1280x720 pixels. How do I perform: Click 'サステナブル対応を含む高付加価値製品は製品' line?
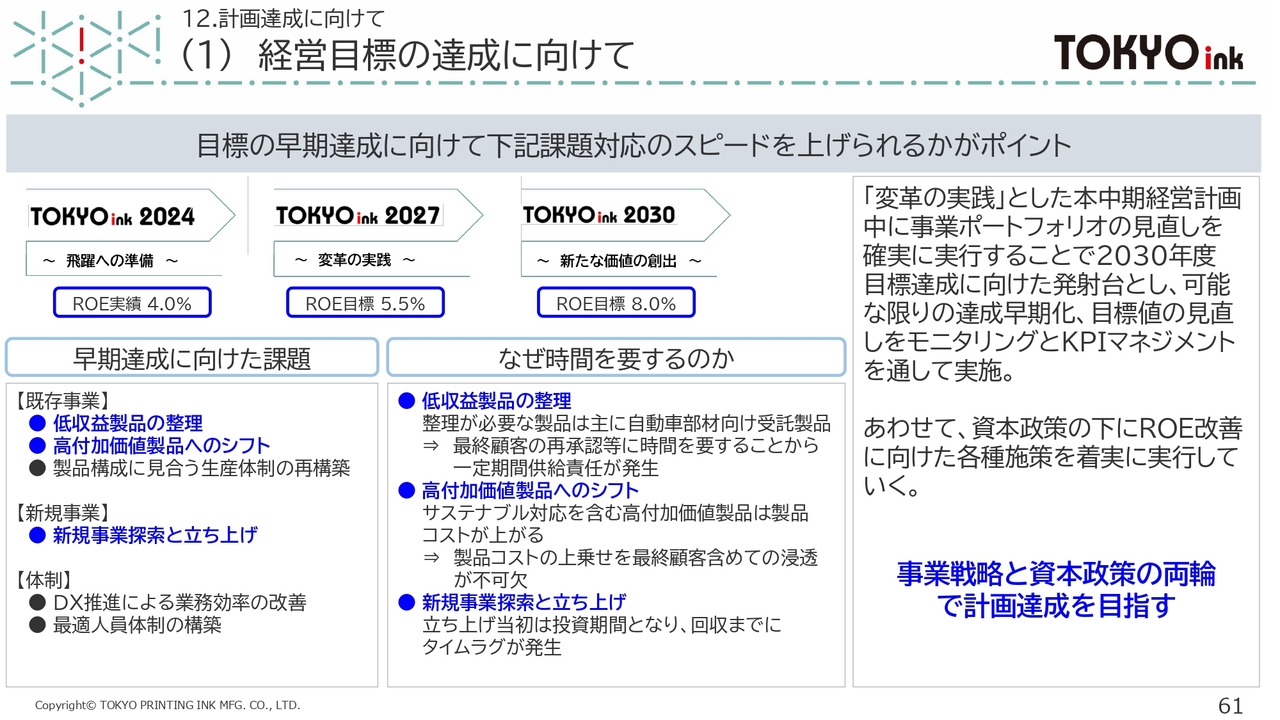click(615, 513)
